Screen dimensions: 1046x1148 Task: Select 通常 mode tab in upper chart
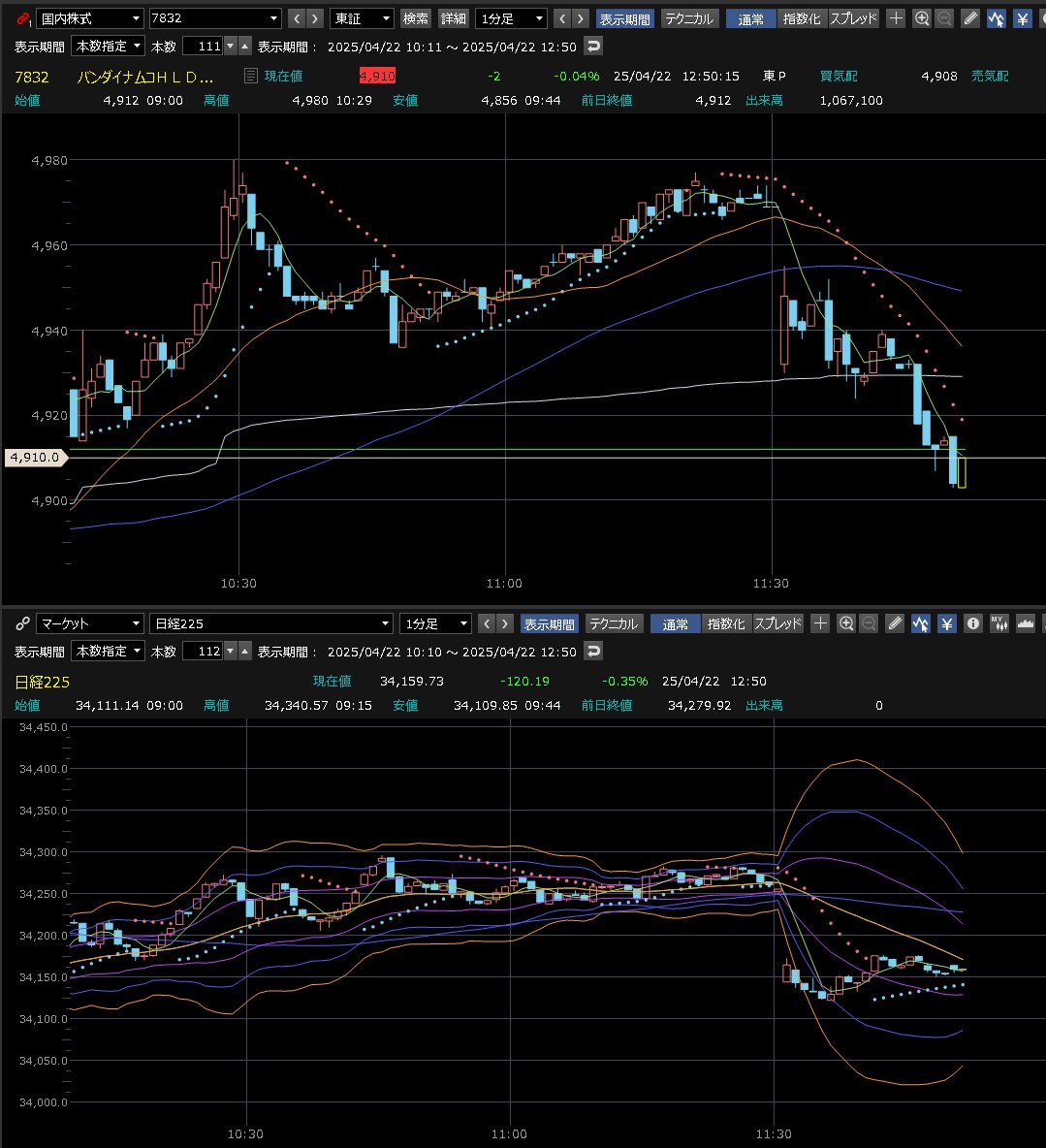751,19
